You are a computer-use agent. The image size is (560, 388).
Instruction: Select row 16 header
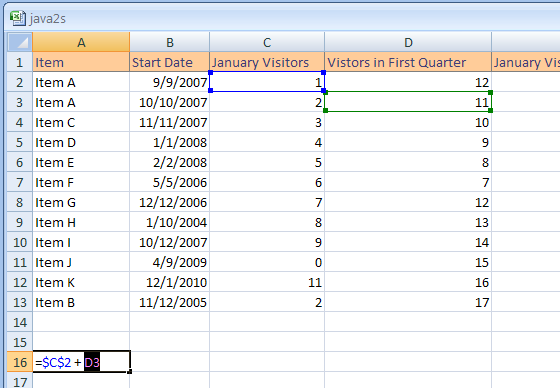[x=20, y=363]
